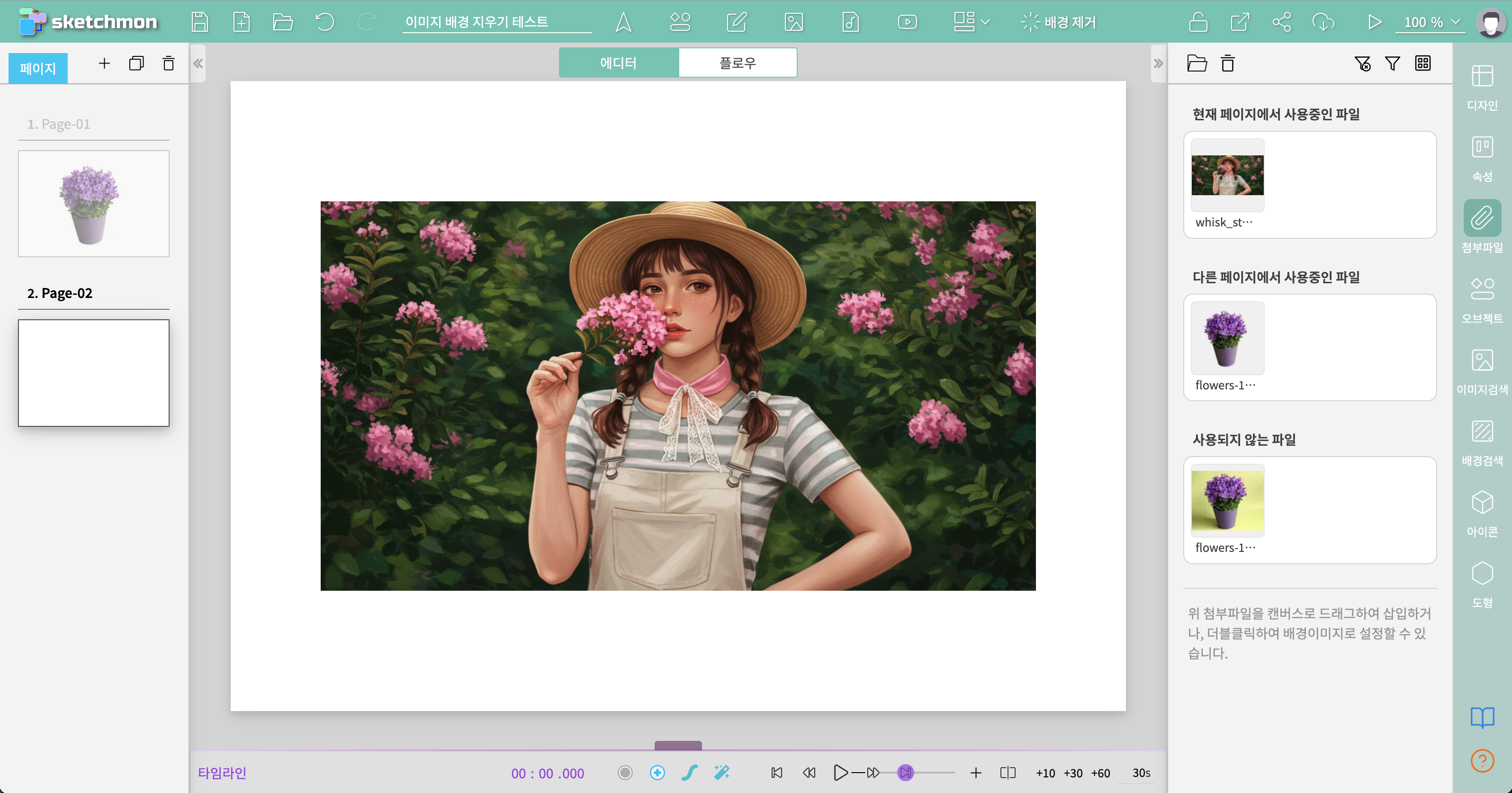Click the timeline zoom slider handle

[906, 773]
